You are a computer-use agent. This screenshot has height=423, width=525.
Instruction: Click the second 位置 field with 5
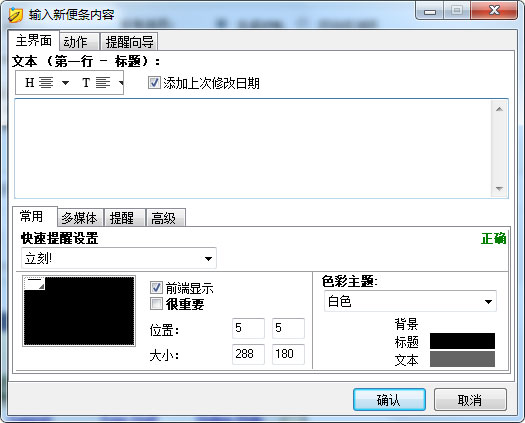click(288, 328)
